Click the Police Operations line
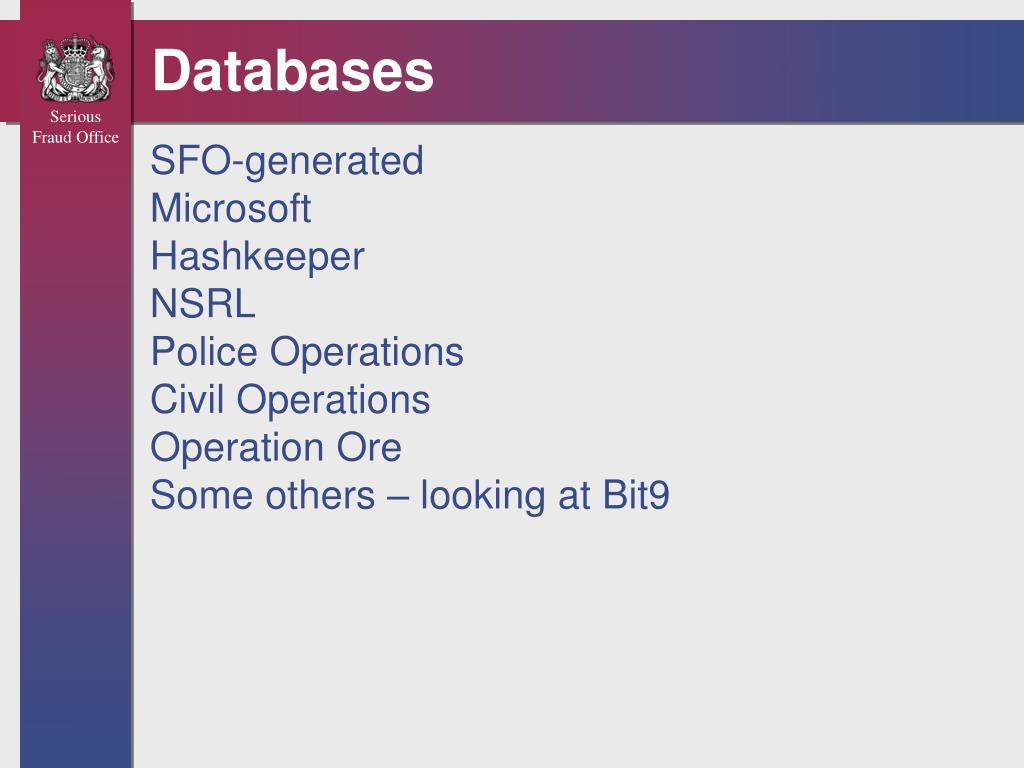The width and height of the screenshot is (1024, 768). click(x=307, y=353)
